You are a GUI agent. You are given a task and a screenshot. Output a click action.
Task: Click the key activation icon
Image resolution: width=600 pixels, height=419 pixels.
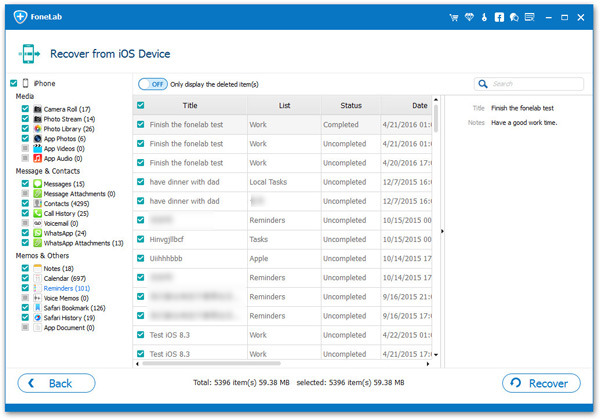pos(484,17)
